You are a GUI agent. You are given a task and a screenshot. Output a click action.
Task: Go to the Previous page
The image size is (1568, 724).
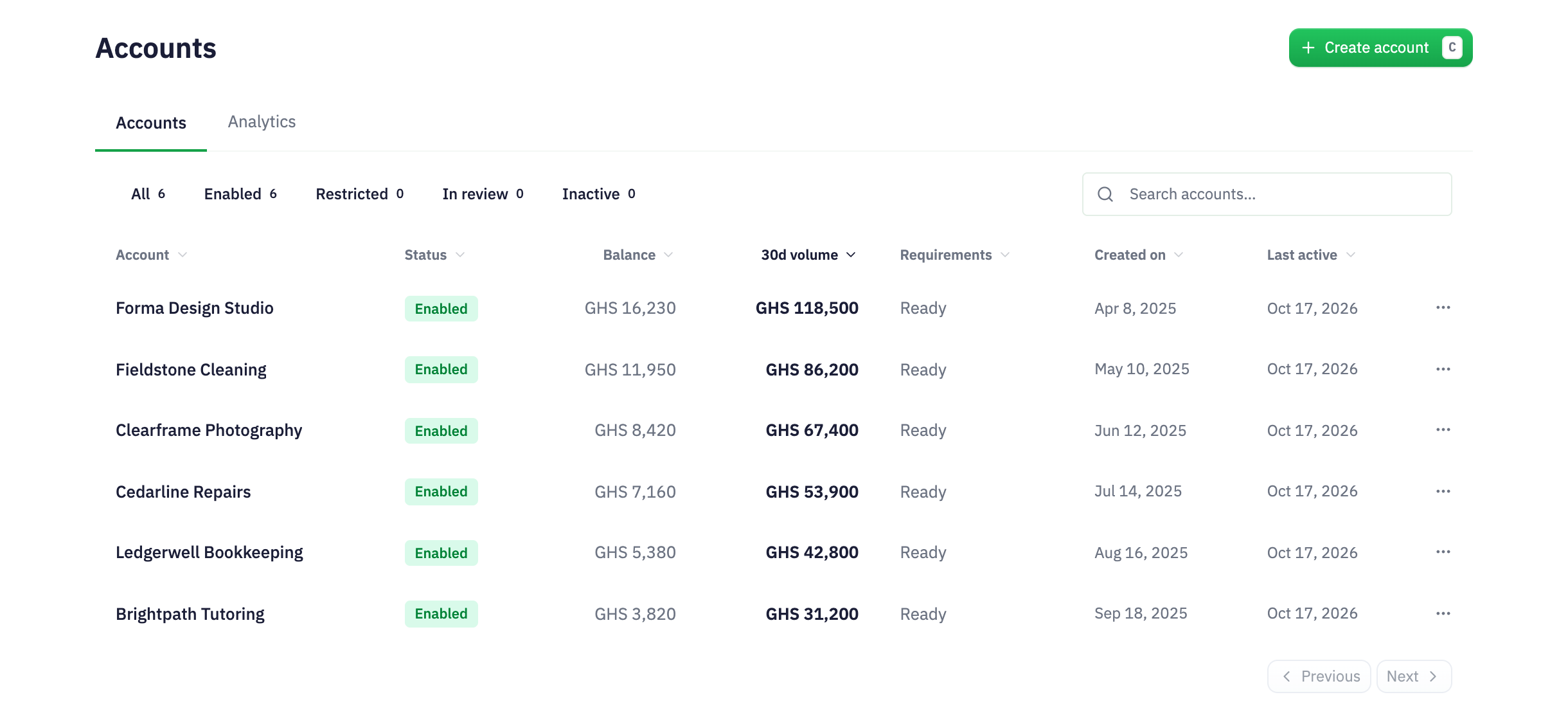tap(1319, 676)
